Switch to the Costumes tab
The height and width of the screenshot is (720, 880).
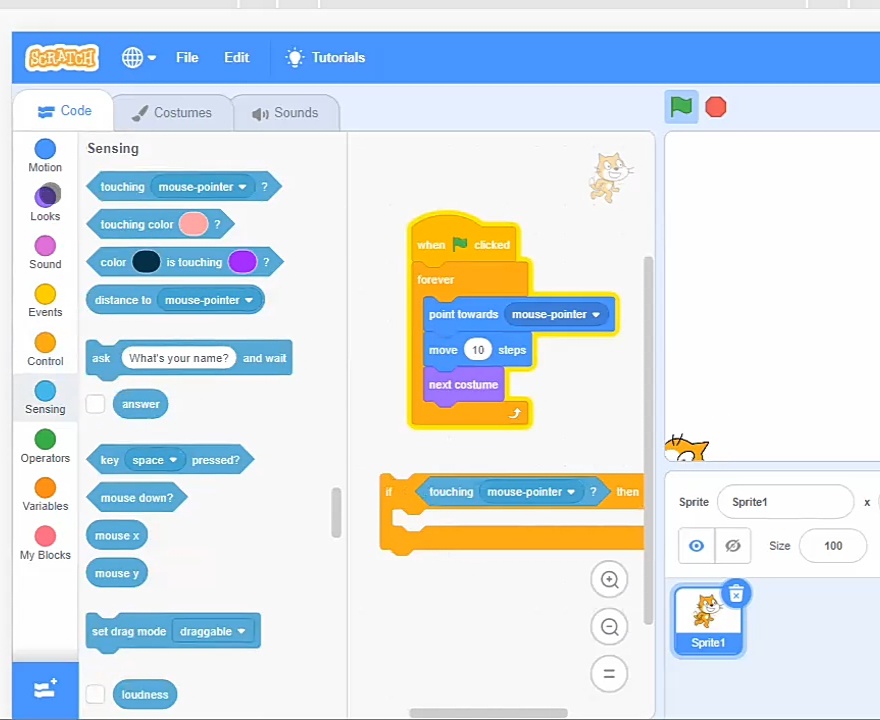tap(172, 112)
